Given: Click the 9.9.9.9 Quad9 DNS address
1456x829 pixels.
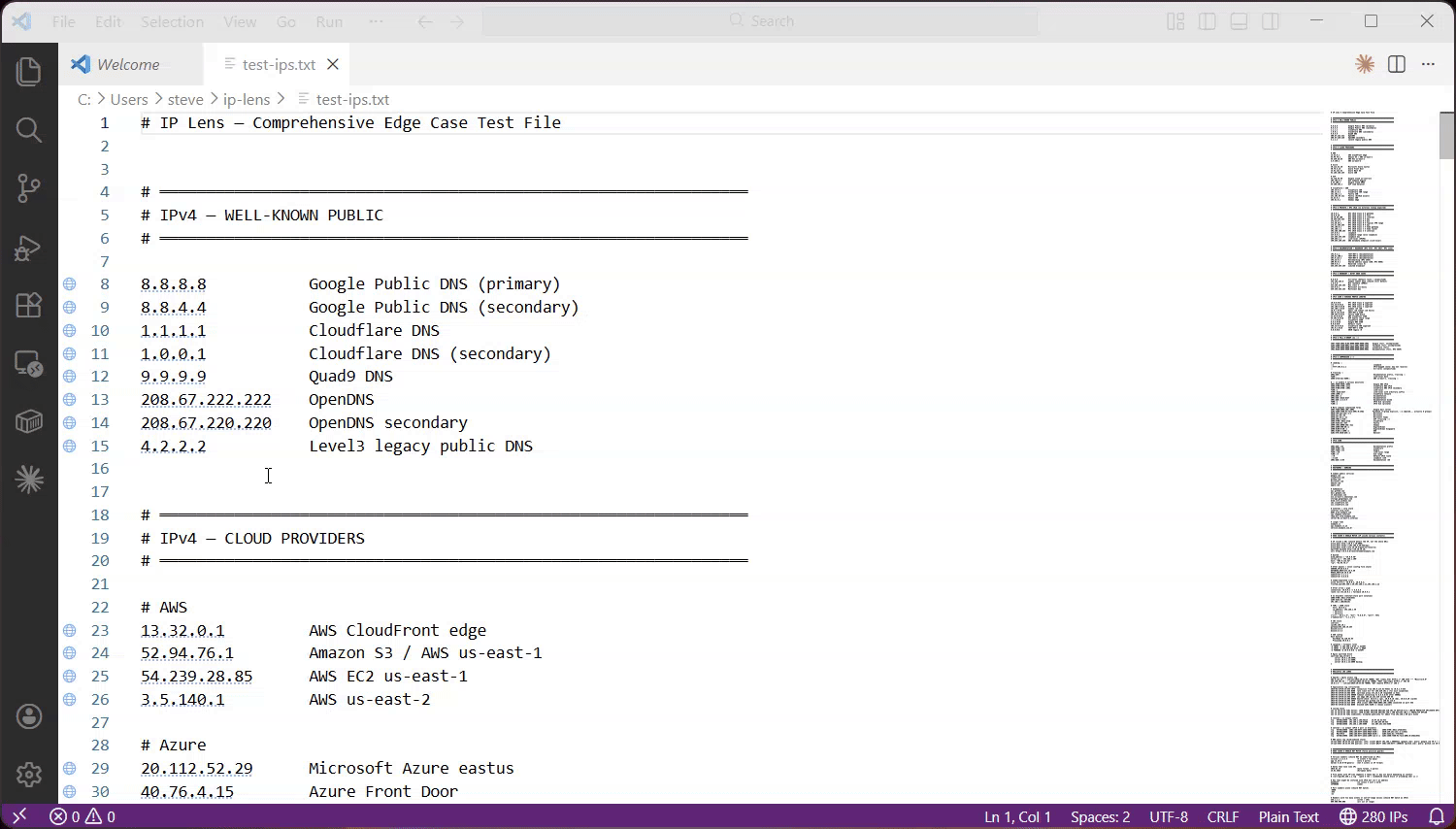Looking at the screenshot, I should pyautogui.click(x=174, y=376).
